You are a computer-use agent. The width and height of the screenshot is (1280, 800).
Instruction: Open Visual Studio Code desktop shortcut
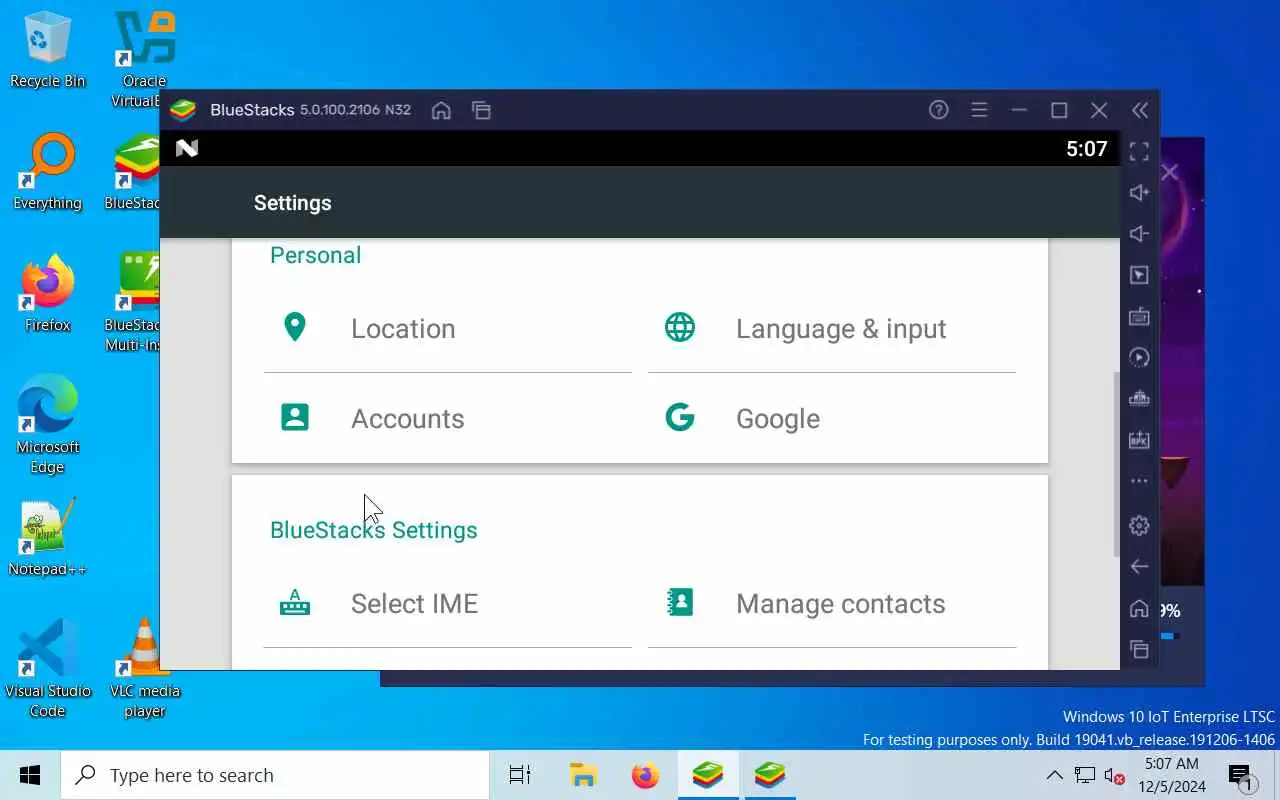pyautogui.click(x=47, y=669)
